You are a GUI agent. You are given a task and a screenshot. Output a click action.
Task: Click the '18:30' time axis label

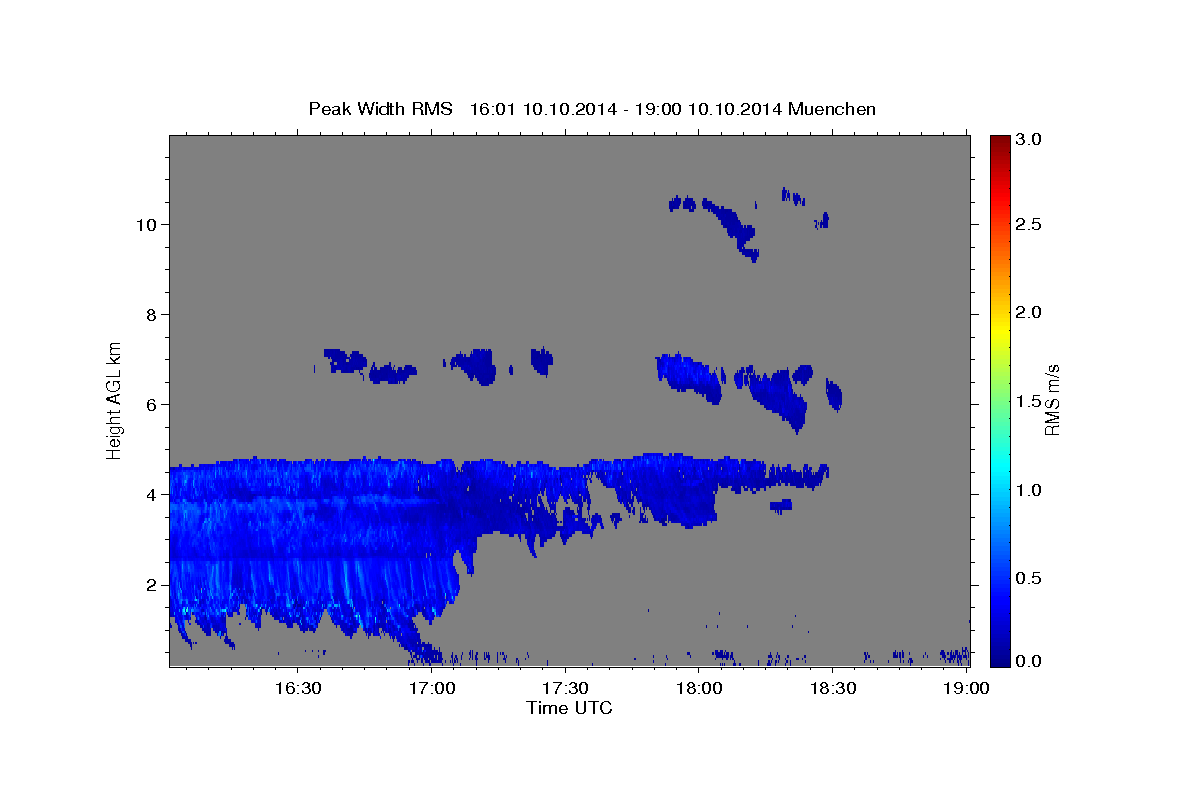832,687
